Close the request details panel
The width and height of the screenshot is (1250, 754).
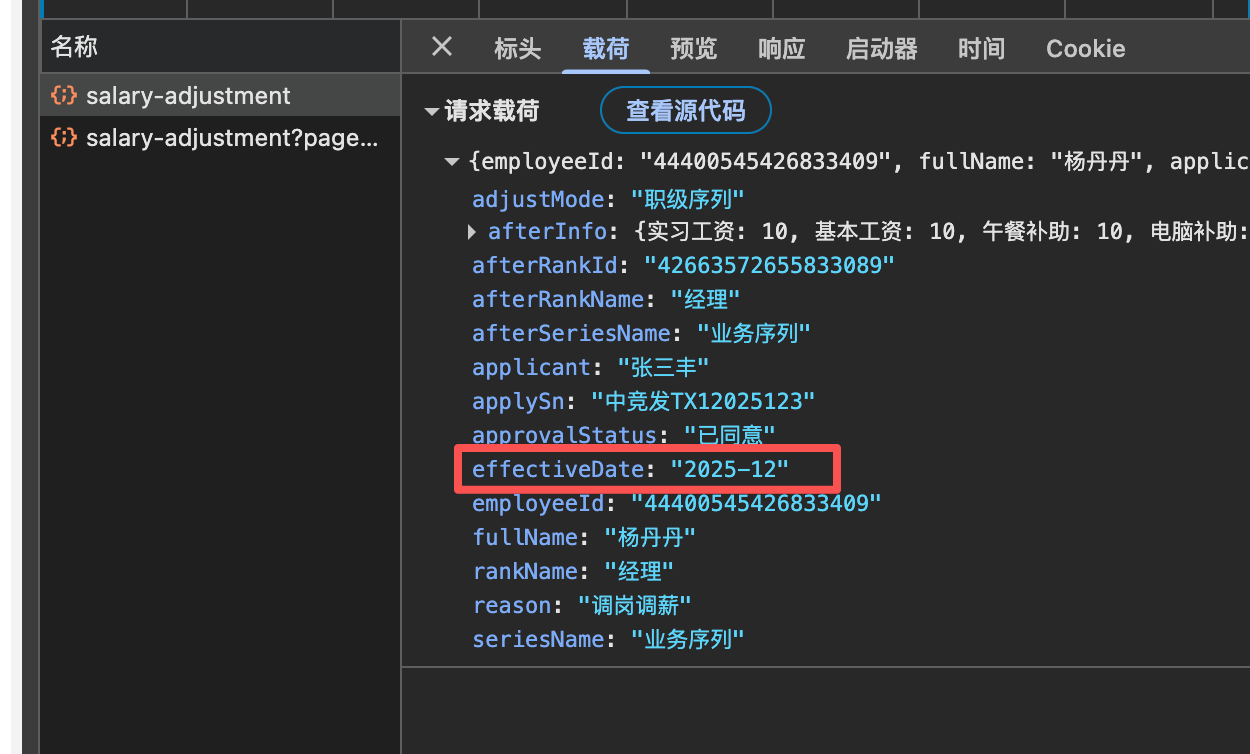(x=441, y=47)
